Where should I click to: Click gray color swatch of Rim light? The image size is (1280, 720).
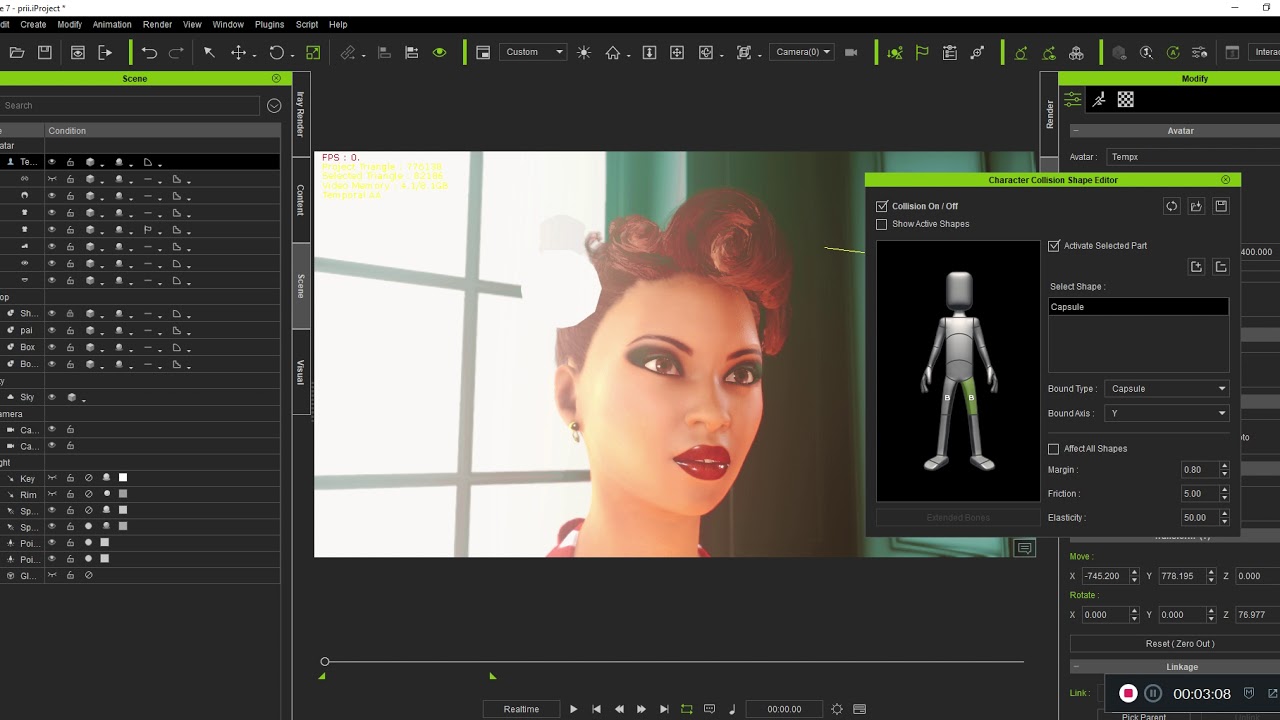point(123,494)
